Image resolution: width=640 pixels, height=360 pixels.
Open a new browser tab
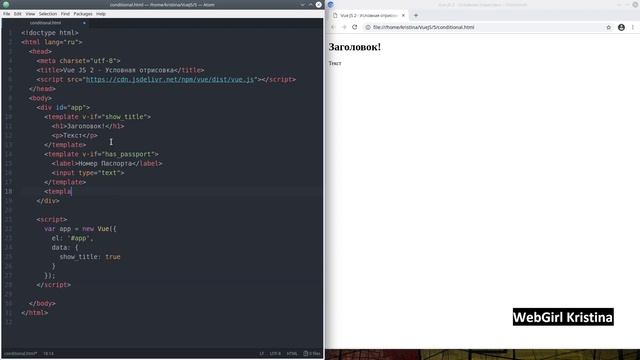click(416, 16)
